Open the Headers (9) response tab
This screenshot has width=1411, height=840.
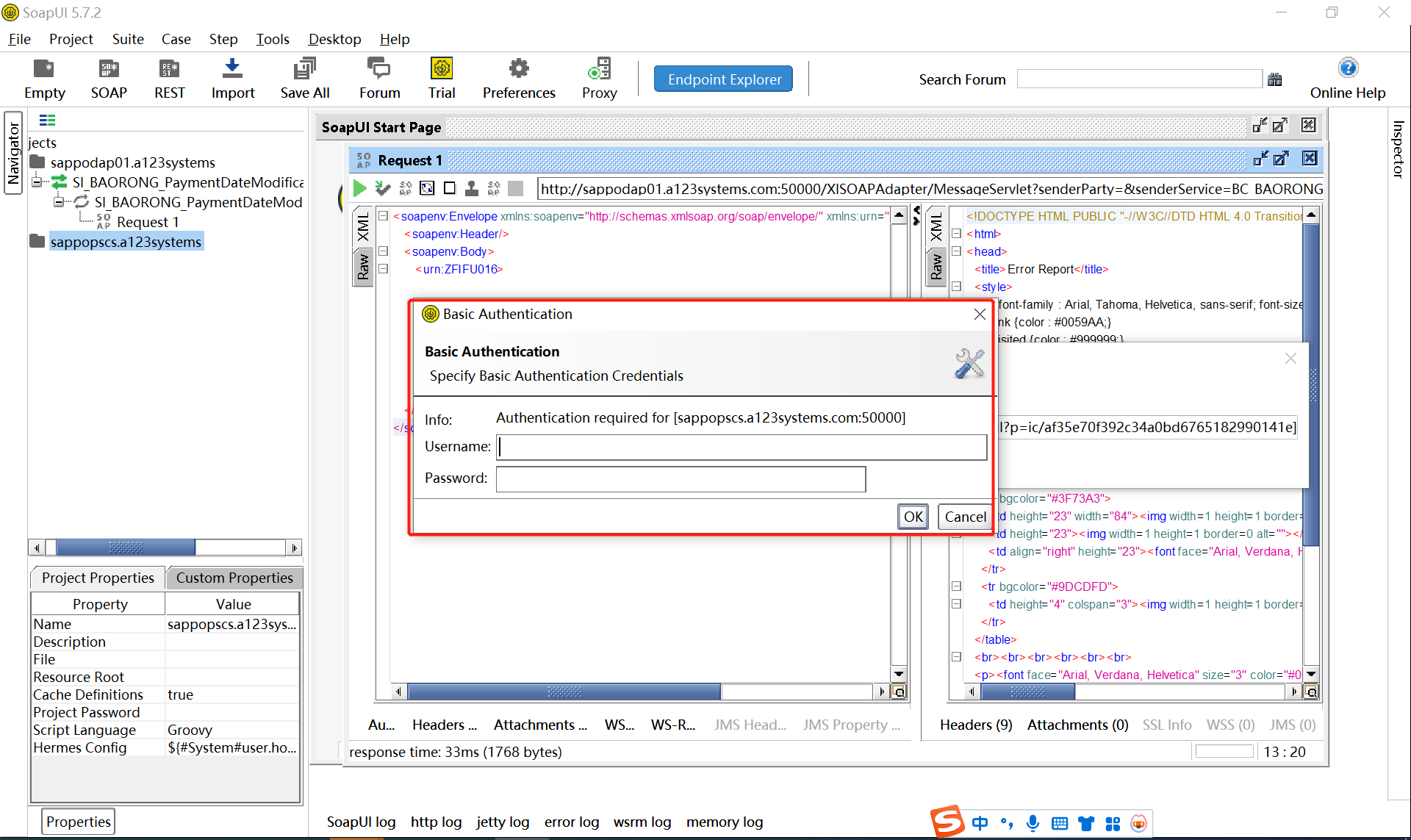point(976,725)
